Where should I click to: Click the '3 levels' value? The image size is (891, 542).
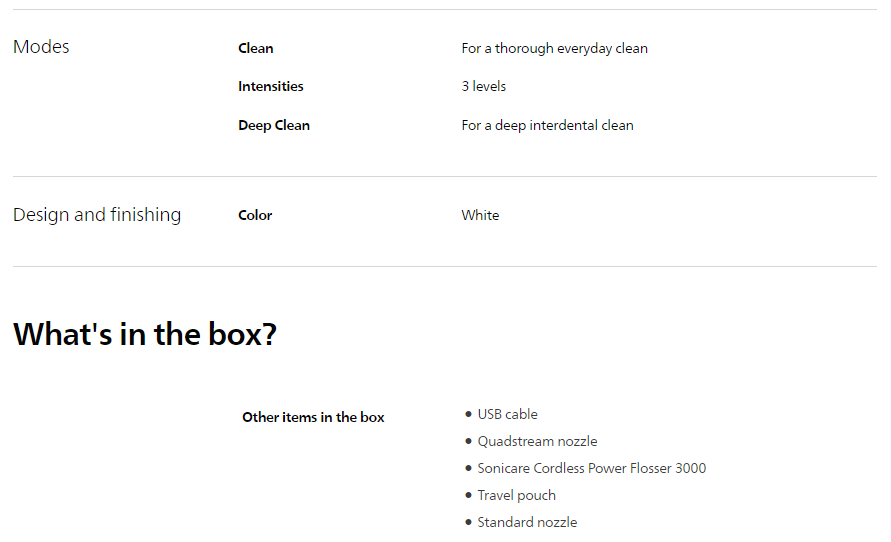tap(483, 86)
